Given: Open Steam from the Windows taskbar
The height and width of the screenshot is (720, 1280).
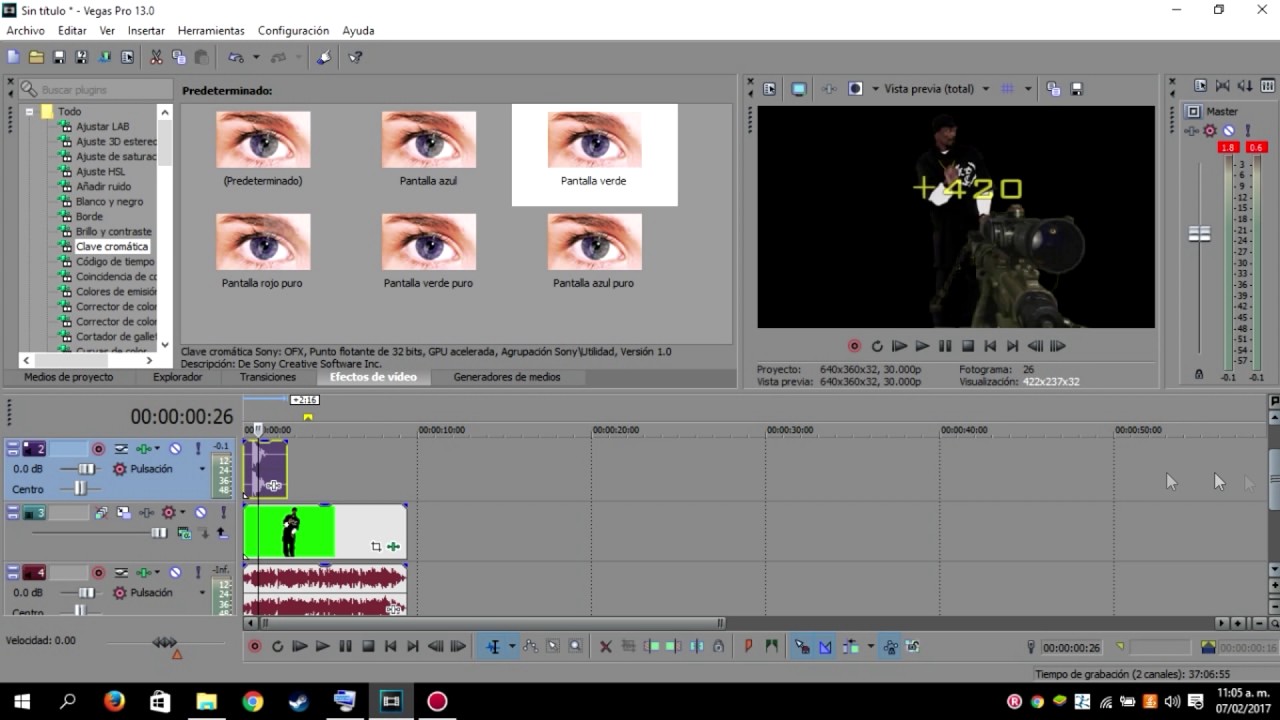Looking at the screenshot, I should [299, 701].
